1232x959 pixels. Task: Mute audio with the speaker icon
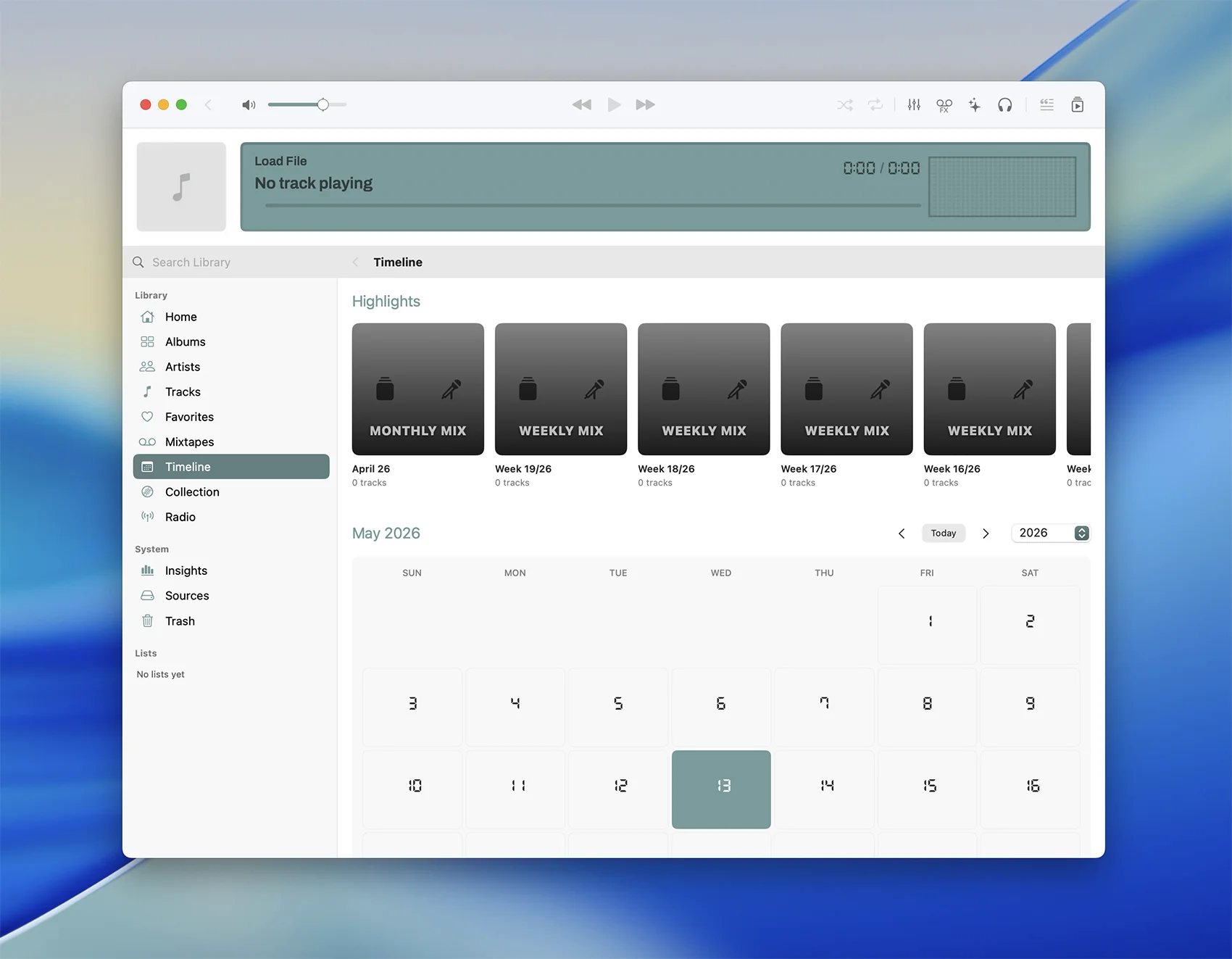point(249,105)
